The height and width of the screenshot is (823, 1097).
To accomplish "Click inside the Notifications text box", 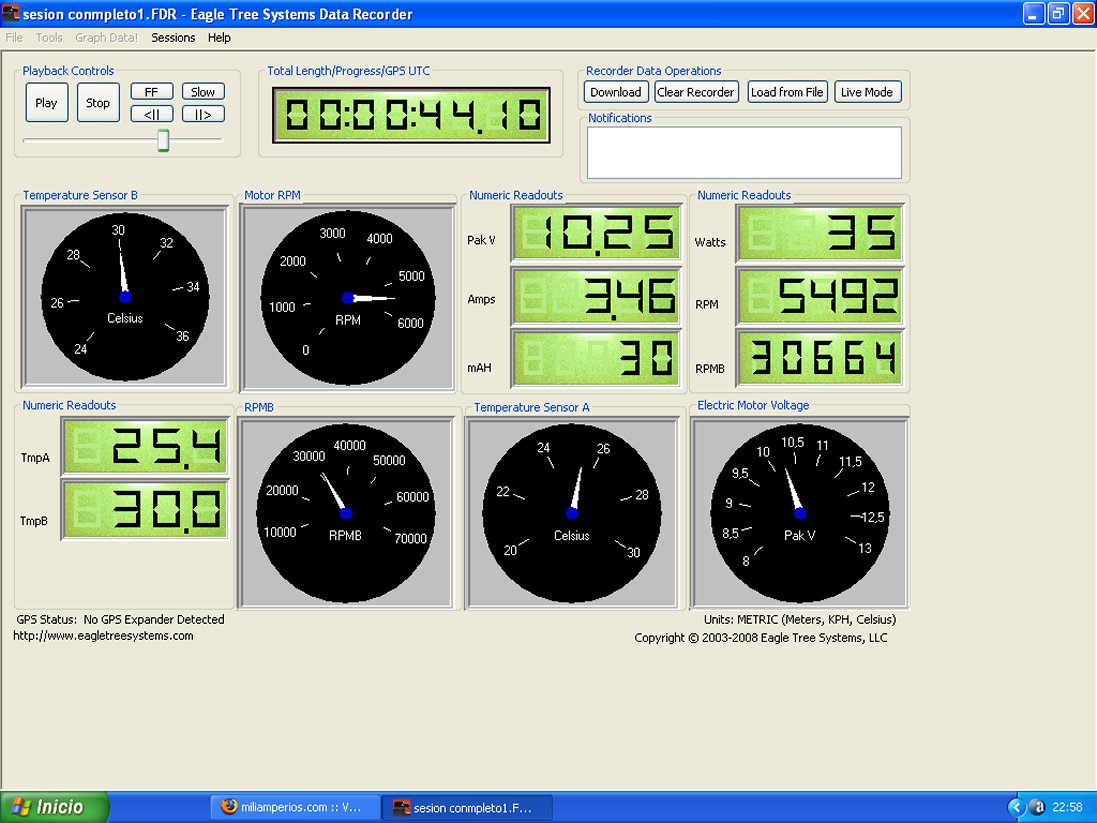I will coord(744,153).
